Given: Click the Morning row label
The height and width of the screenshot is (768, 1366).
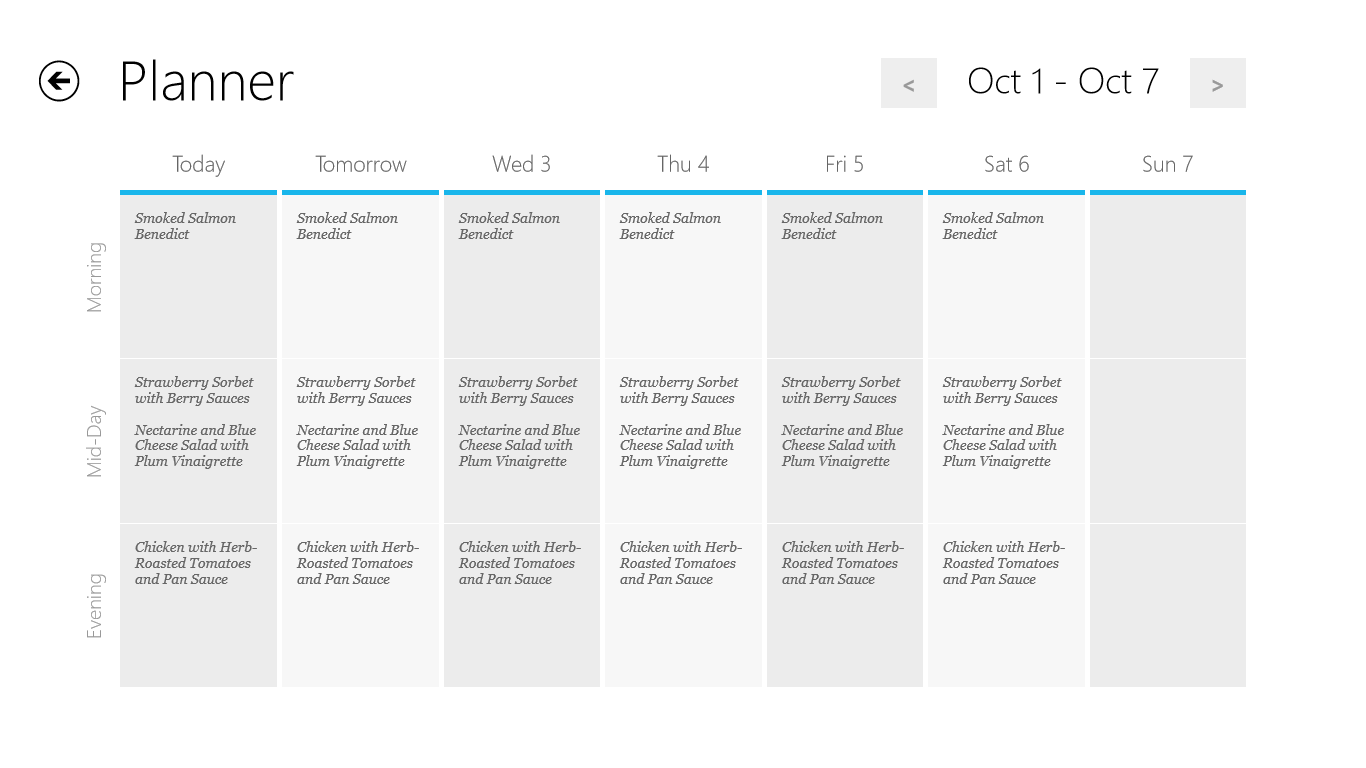Looking at the screenshot, I should (x=95, y=277).
